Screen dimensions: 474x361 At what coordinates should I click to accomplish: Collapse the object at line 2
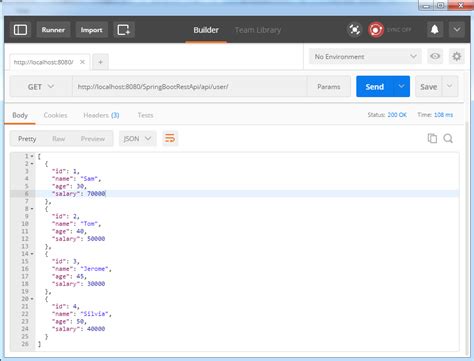[x=32, y=164]
